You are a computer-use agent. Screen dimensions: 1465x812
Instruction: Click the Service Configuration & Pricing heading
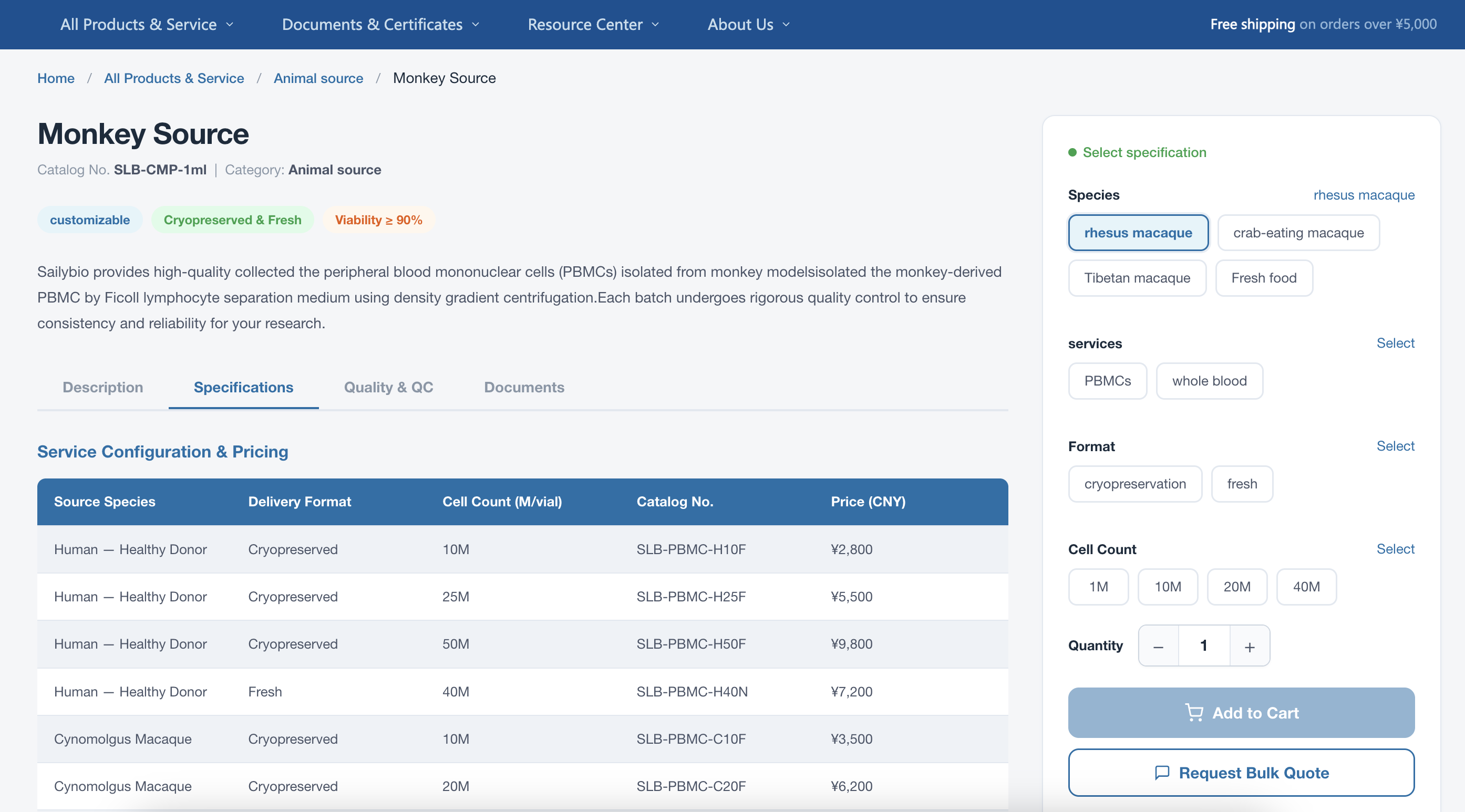coord(163,452)
